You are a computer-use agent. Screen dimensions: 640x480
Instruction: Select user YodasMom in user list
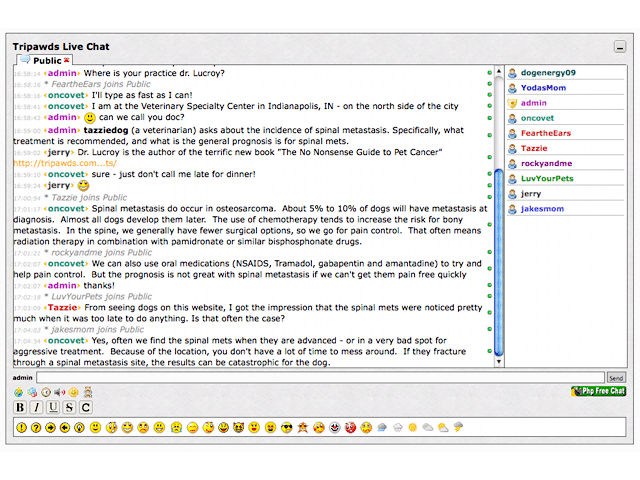543,88
